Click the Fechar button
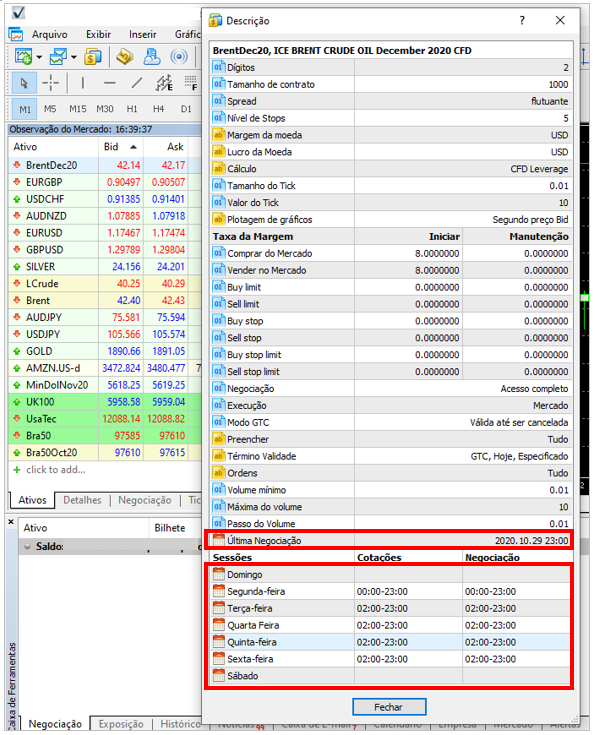595x735 pixels. coord(389,707)
